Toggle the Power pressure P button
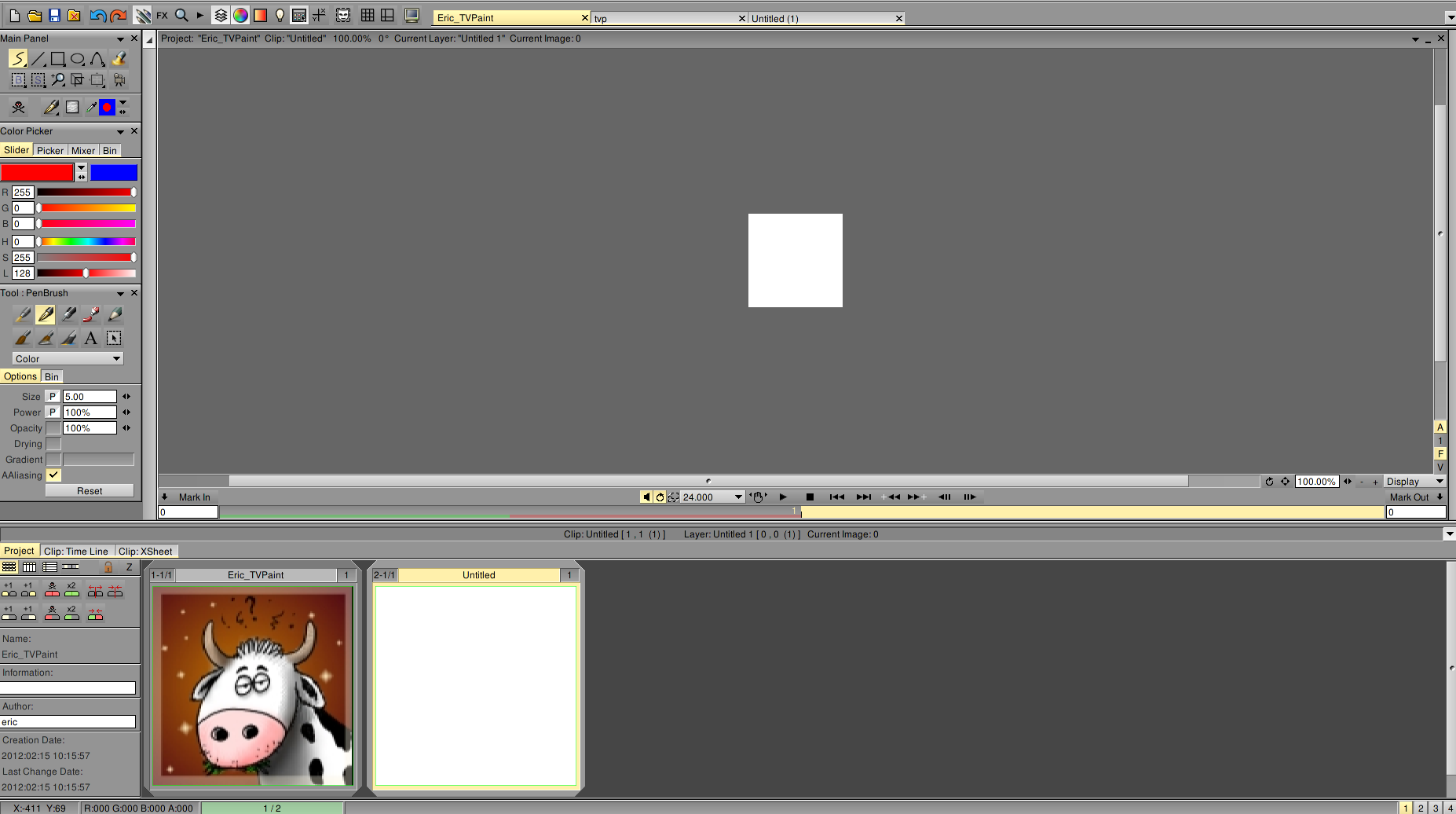The width and height of the screenshot is (1456, 814). point(53,412)
